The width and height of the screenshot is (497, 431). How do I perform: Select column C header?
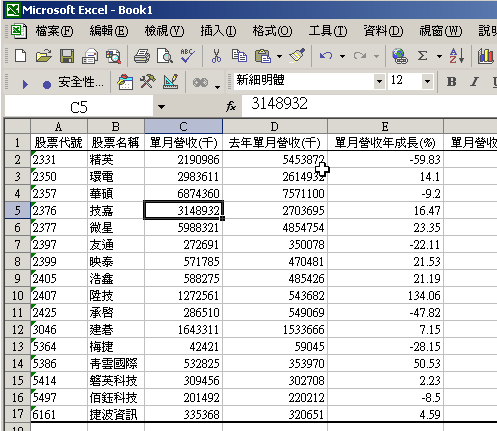pyautogui.click(x=183, y=126)
